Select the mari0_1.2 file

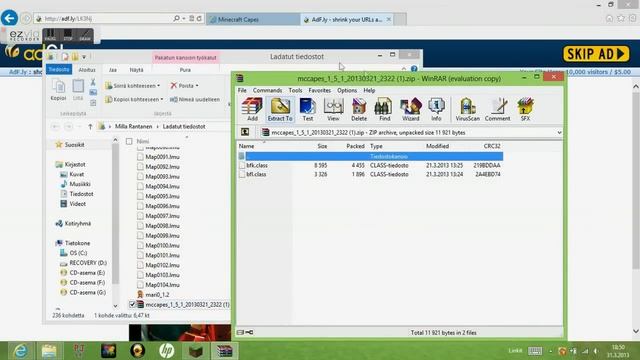click(x=157, y=295)
